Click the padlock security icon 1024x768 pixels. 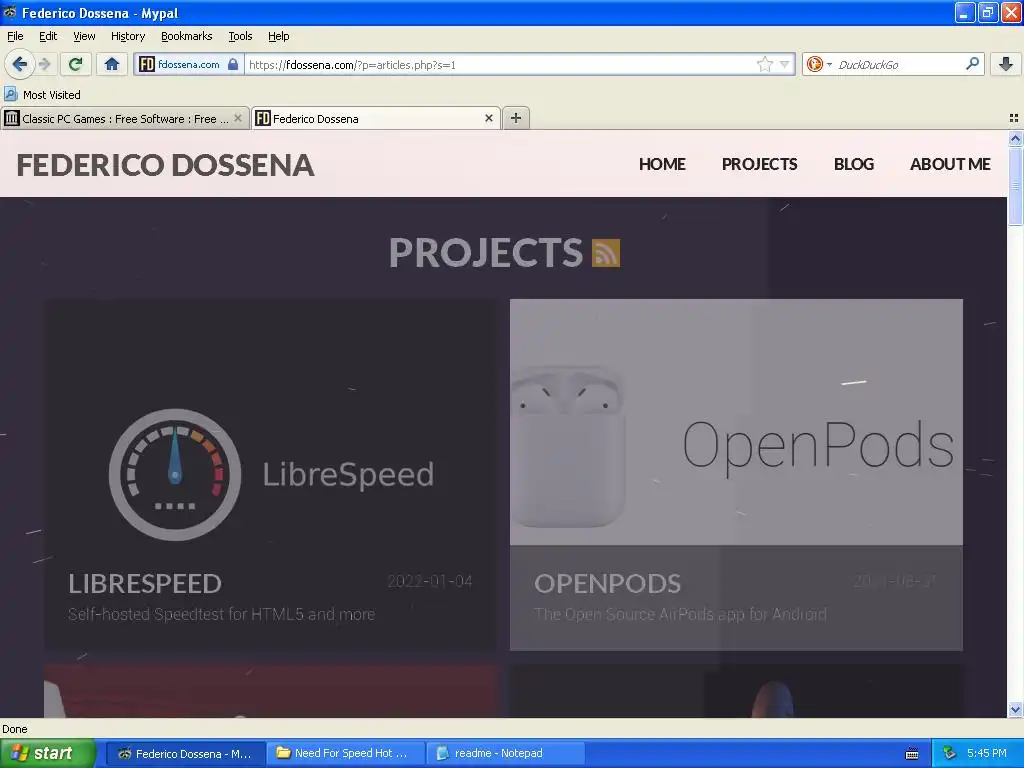coord(233,64)
